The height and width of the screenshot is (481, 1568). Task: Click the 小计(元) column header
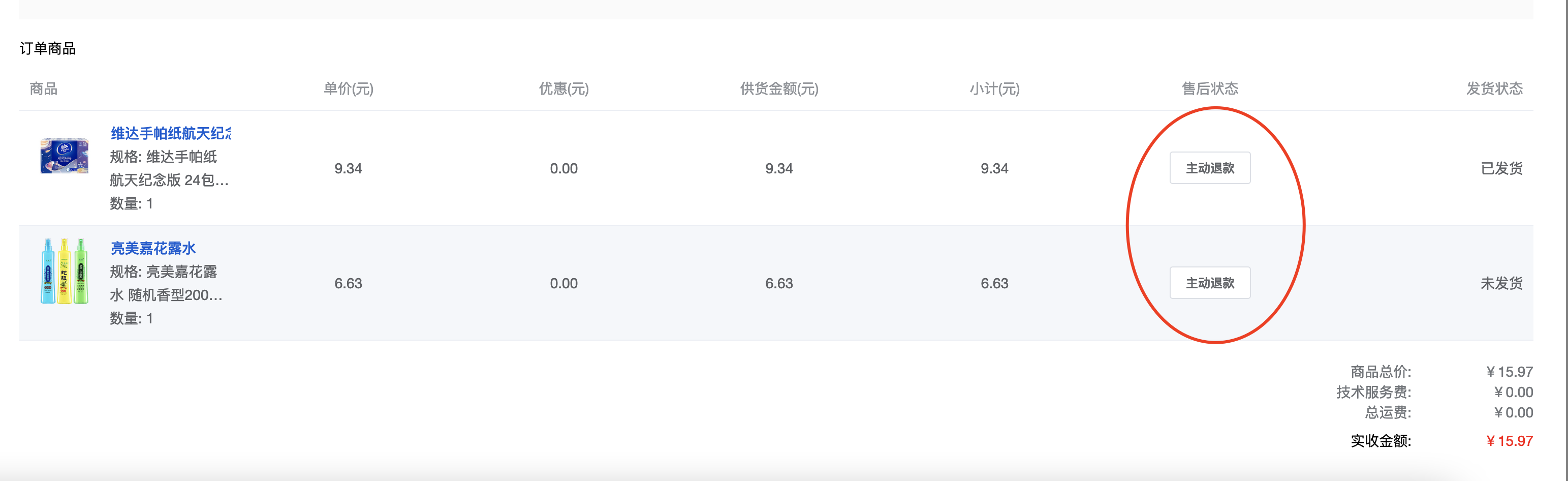click(995, 89)
